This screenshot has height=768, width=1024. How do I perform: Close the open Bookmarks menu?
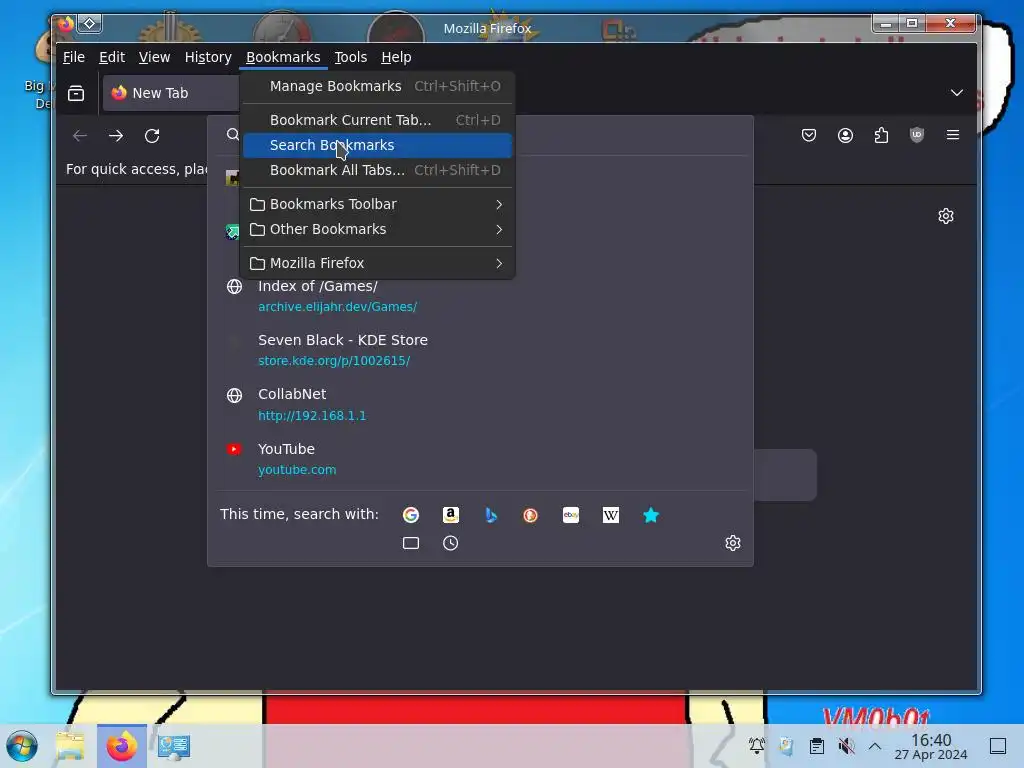283,57
